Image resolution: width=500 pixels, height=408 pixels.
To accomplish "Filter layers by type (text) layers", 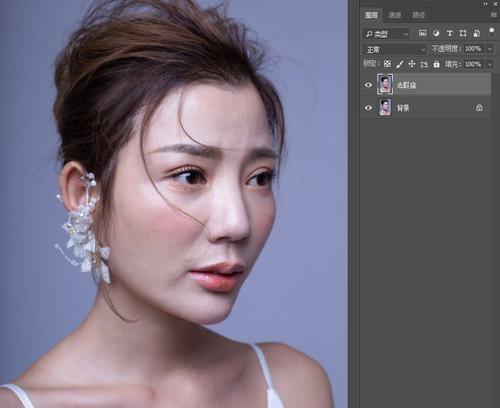I will 450,33.
